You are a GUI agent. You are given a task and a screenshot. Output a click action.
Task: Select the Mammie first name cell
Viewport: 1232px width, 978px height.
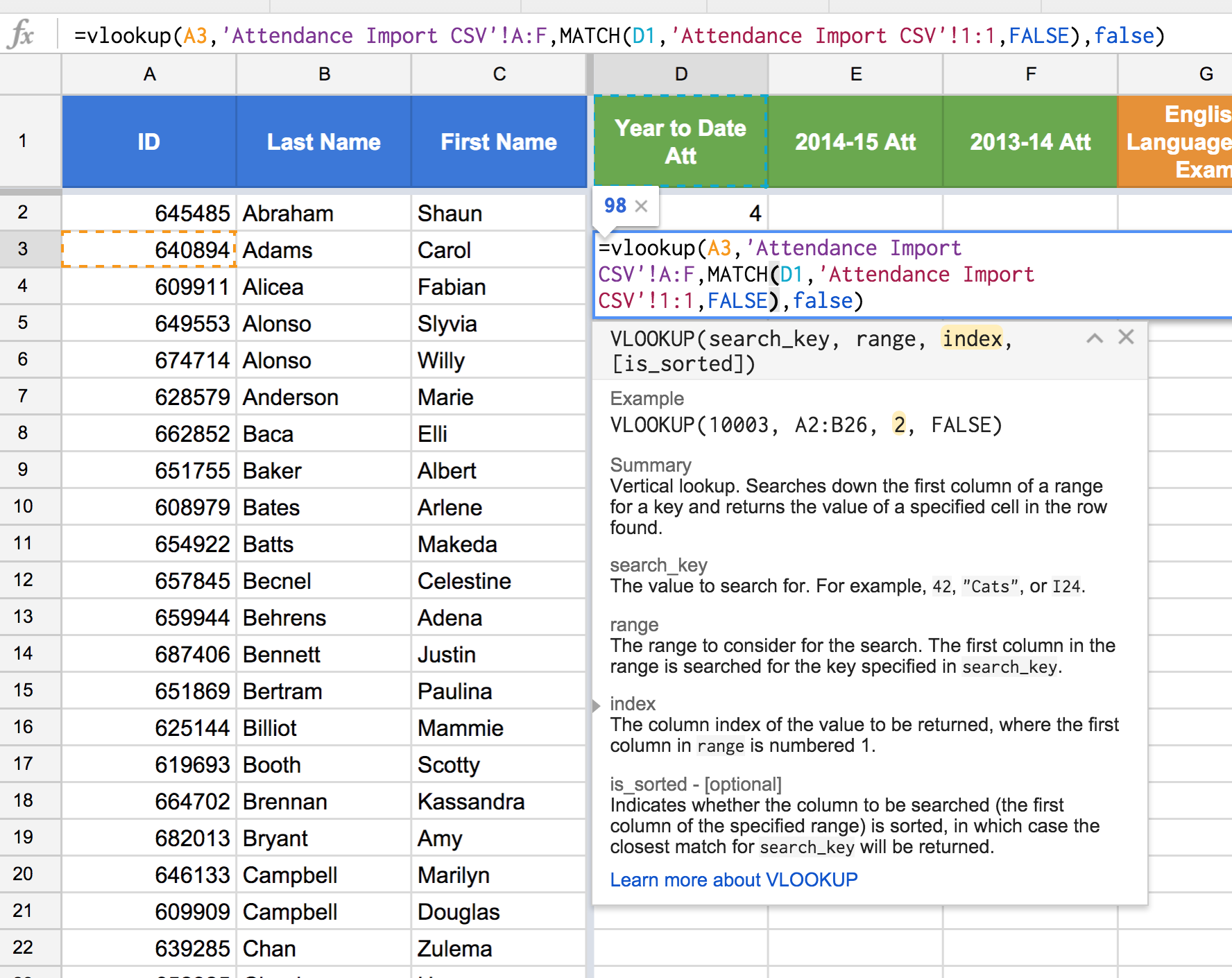499,728
